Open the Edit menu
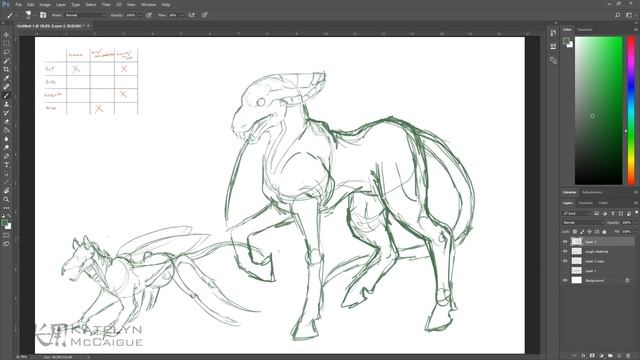 pyautogui.click(x=31, y=4)
